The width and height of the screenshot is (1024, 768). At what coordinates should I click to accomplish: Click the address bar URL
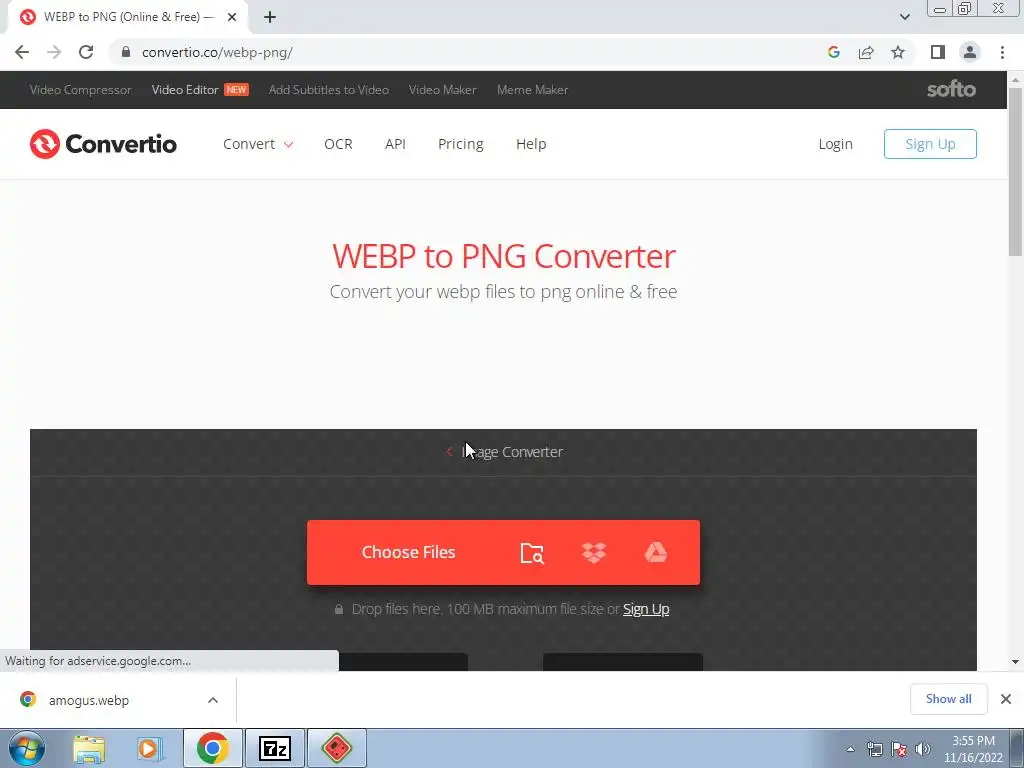click(x=217, y=52)
